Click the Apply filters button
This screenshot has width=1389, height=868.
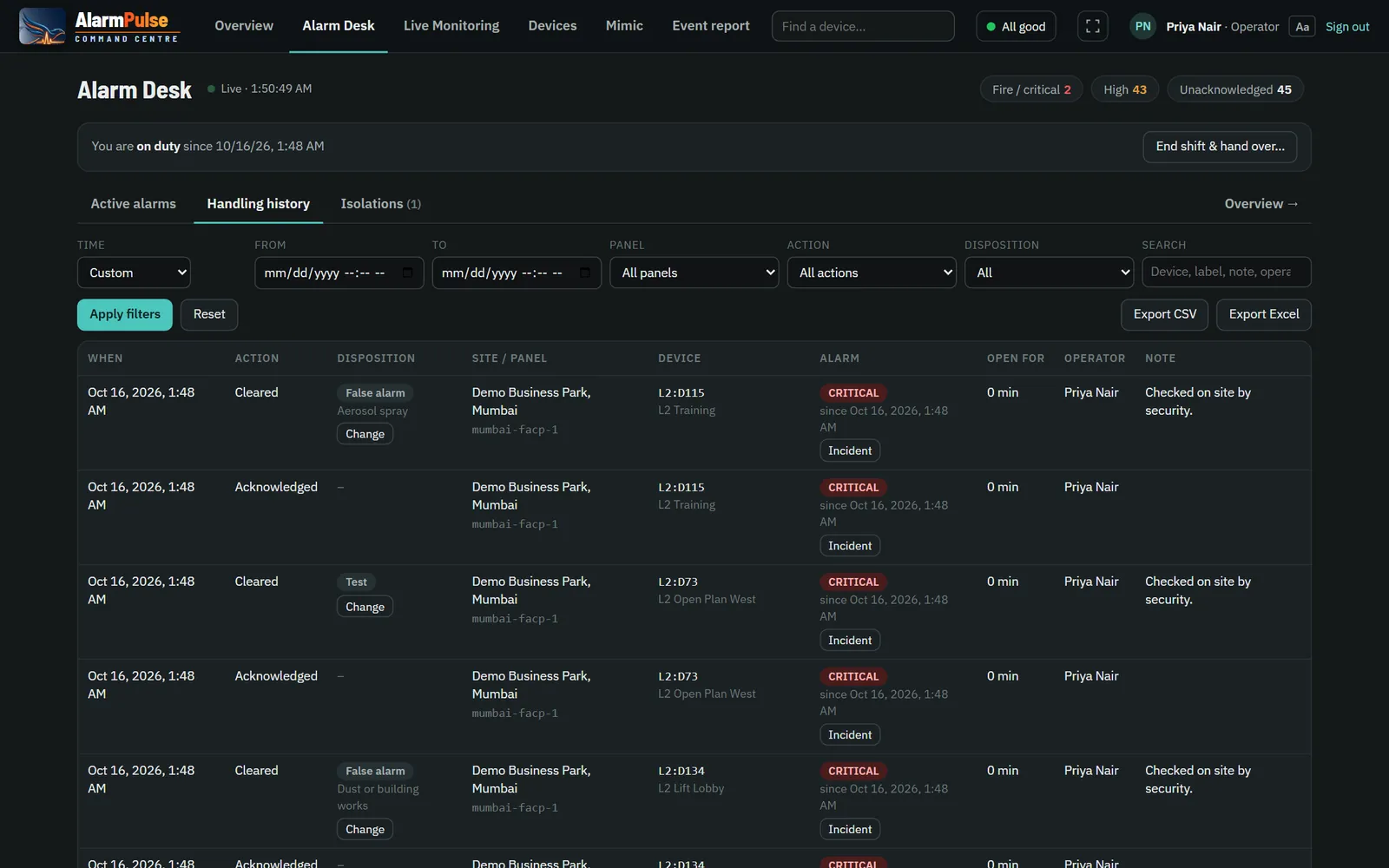pyautogui.click(x=125, y=314)
